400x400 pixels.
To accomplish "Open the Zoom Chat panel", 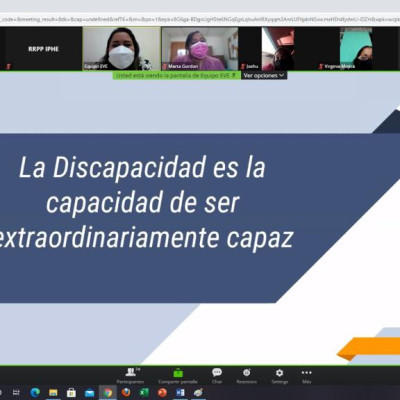I will (x=217, y=376).
